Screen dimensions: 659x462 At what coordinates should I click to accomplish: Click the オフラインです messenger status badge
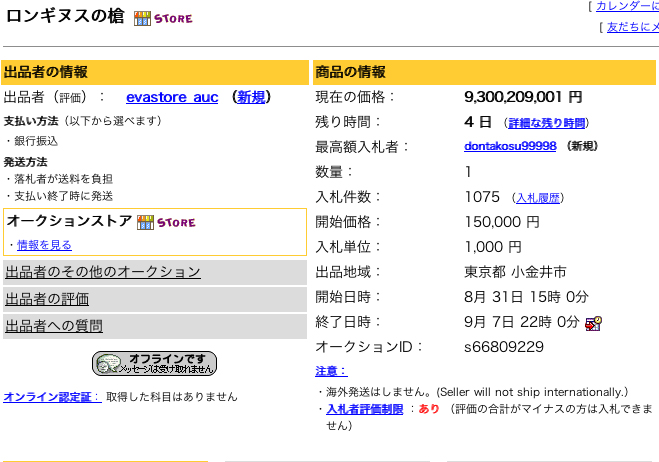tap(154, 364)
